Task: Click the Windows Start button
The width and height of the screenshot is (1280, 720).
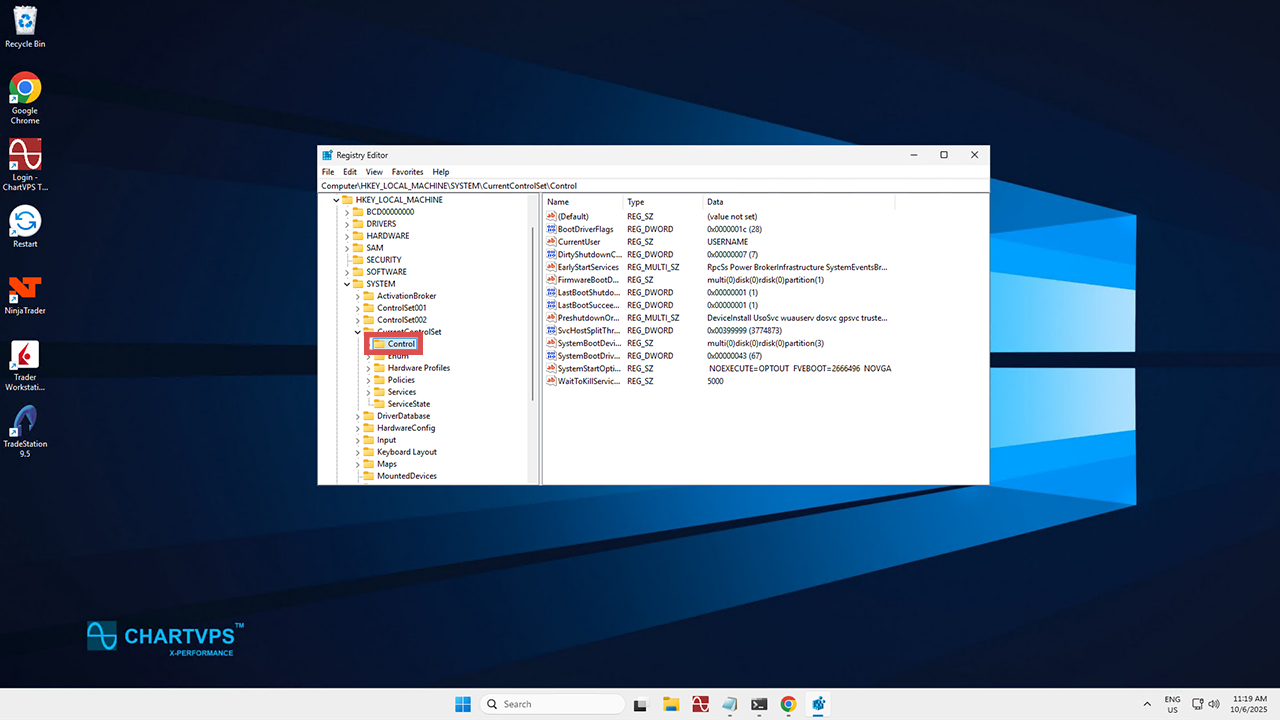Action: [463, 704]
